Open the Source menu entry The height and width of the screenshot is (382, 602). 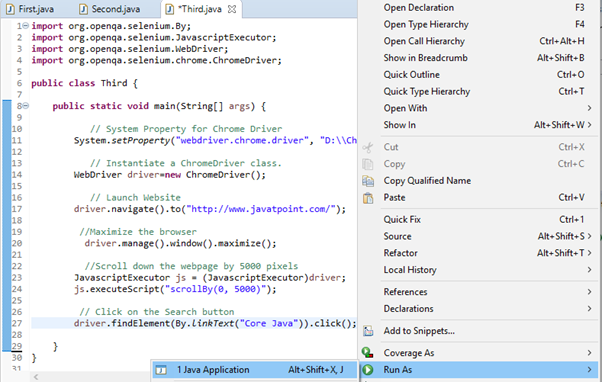click(479, 236)
